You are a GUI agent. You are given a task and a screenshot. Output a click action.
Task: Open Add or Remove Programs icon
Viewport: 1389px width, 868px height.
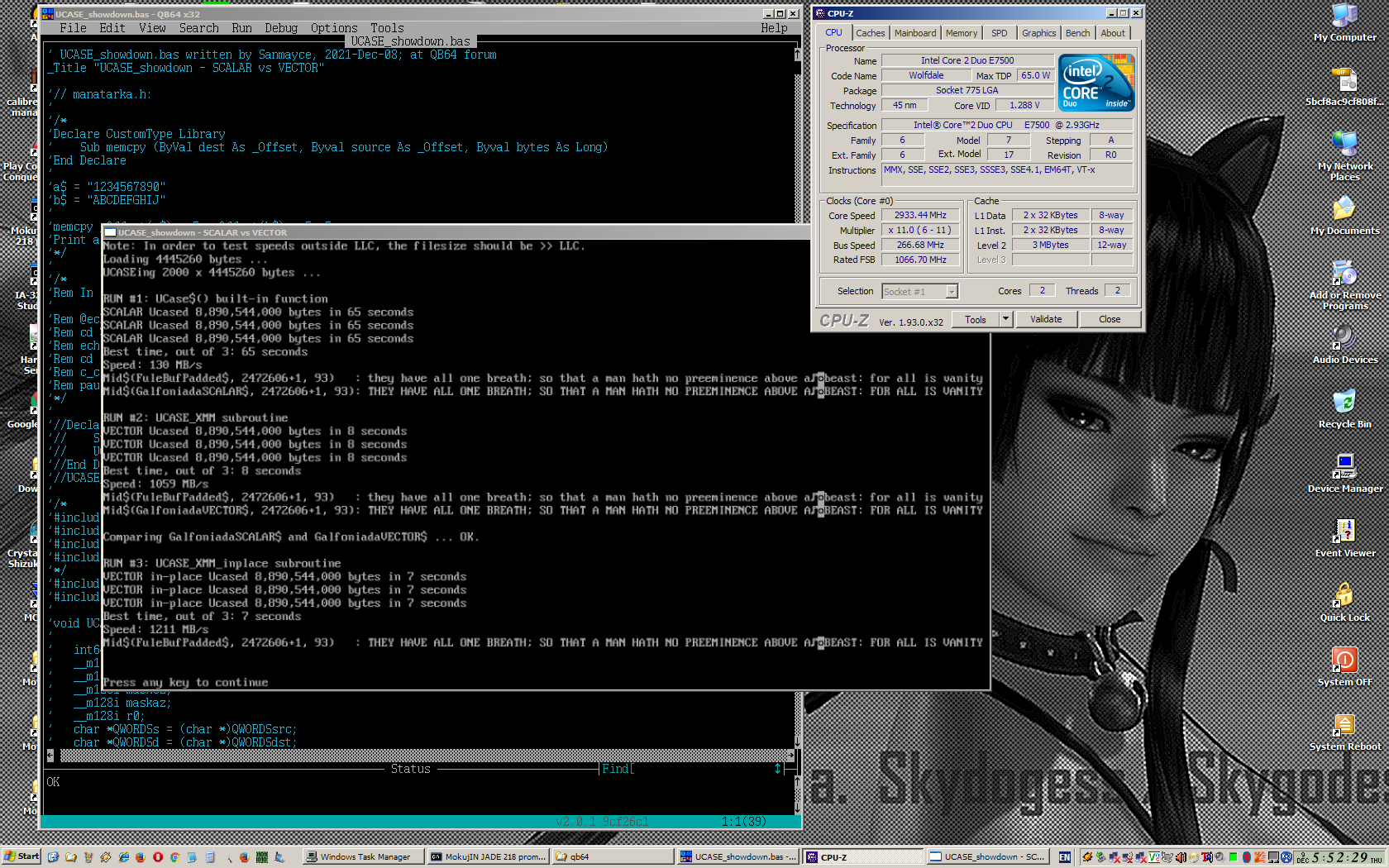pos(1344,285)
